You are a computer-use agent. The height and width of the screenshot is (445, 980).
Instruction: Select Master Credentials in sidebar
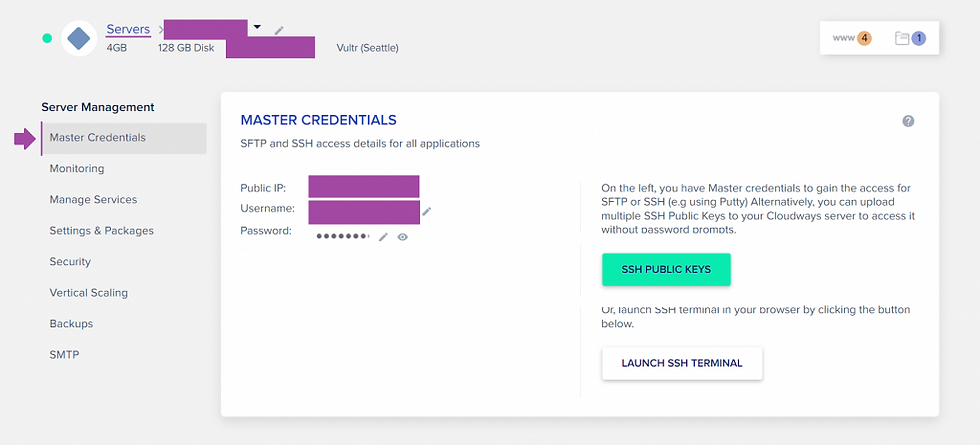pos(97,138)
